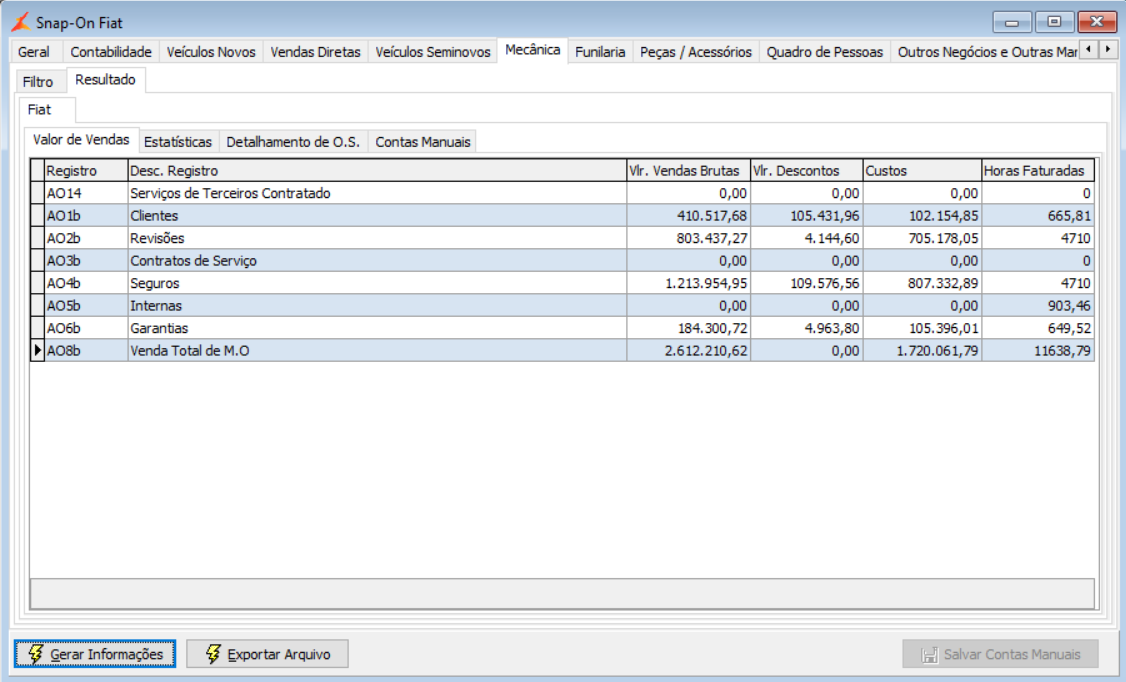Open the Veículos Novos tab

click(211, 52)
